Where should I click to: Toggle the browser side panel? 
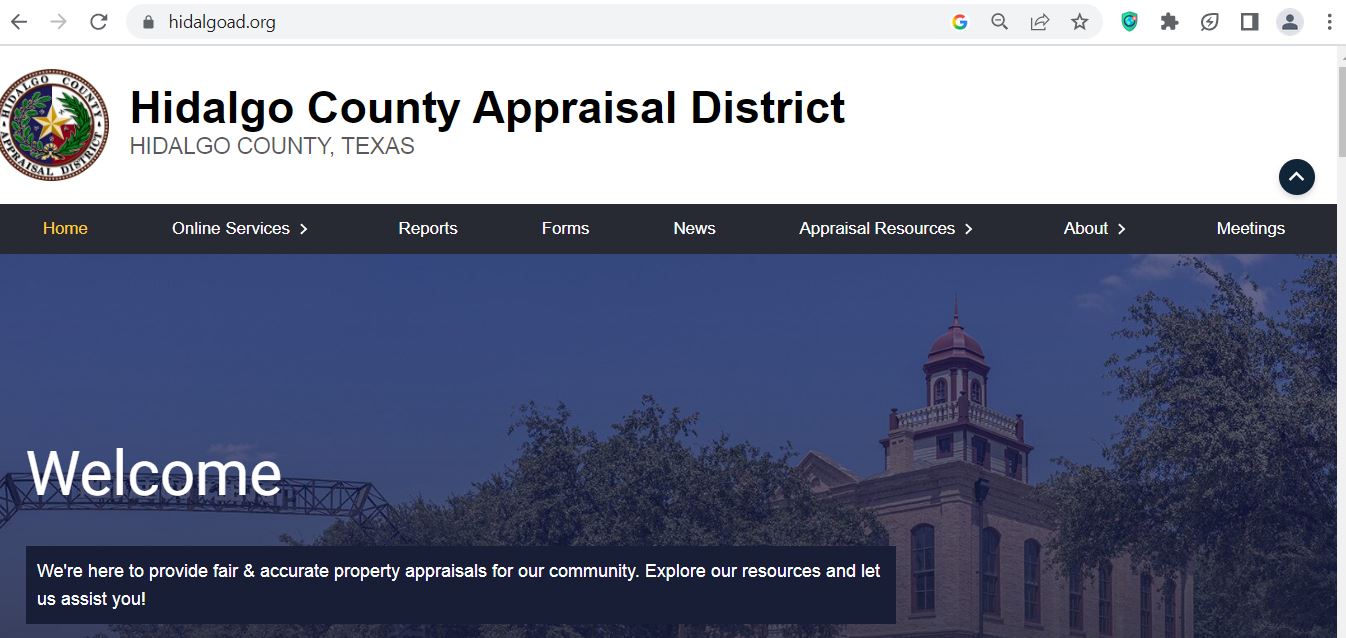click(x=1249, y=22)
